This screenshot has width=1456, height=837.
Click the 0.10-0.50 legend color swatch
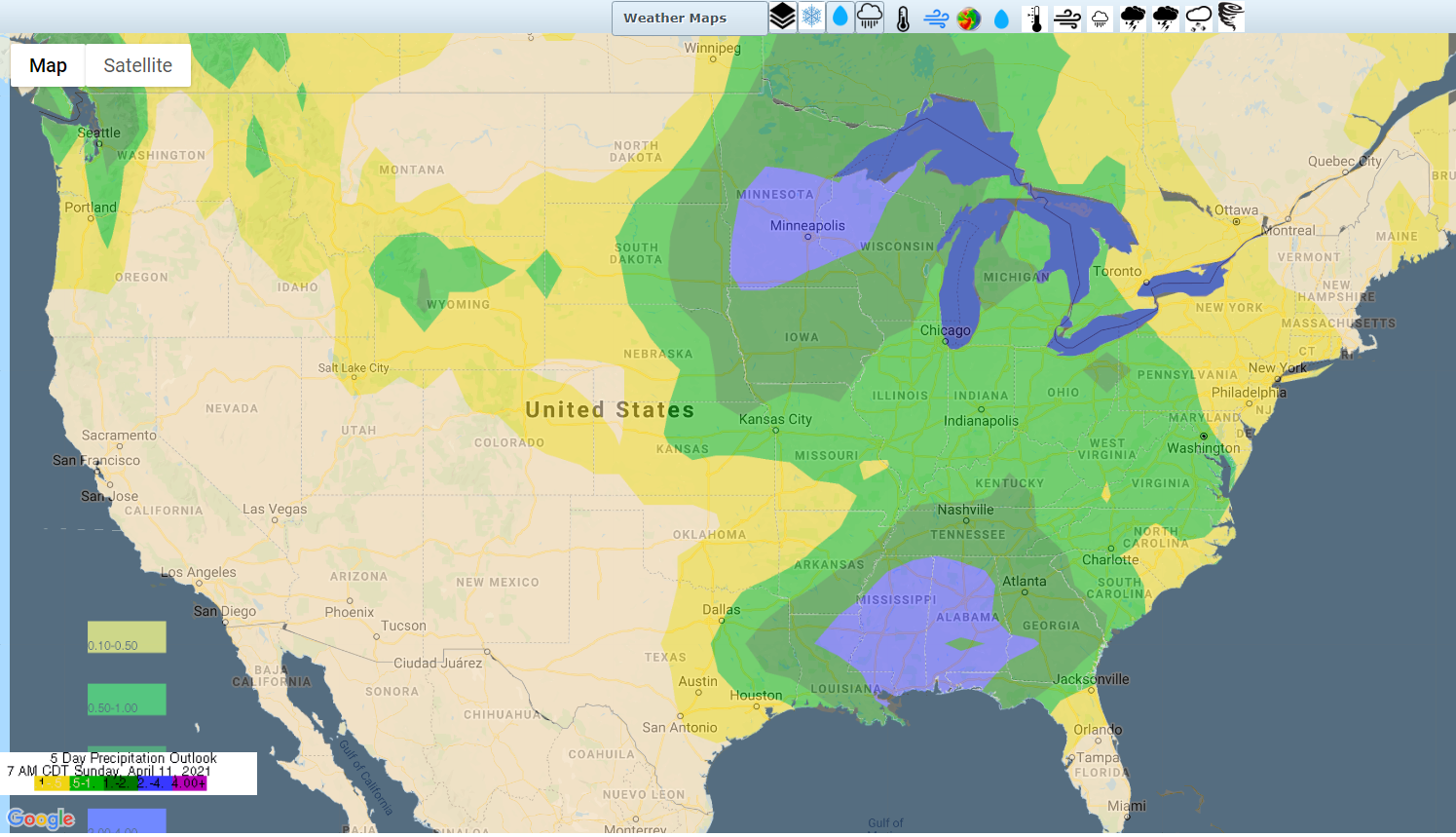pyautogui.click(x=127, y=637)
